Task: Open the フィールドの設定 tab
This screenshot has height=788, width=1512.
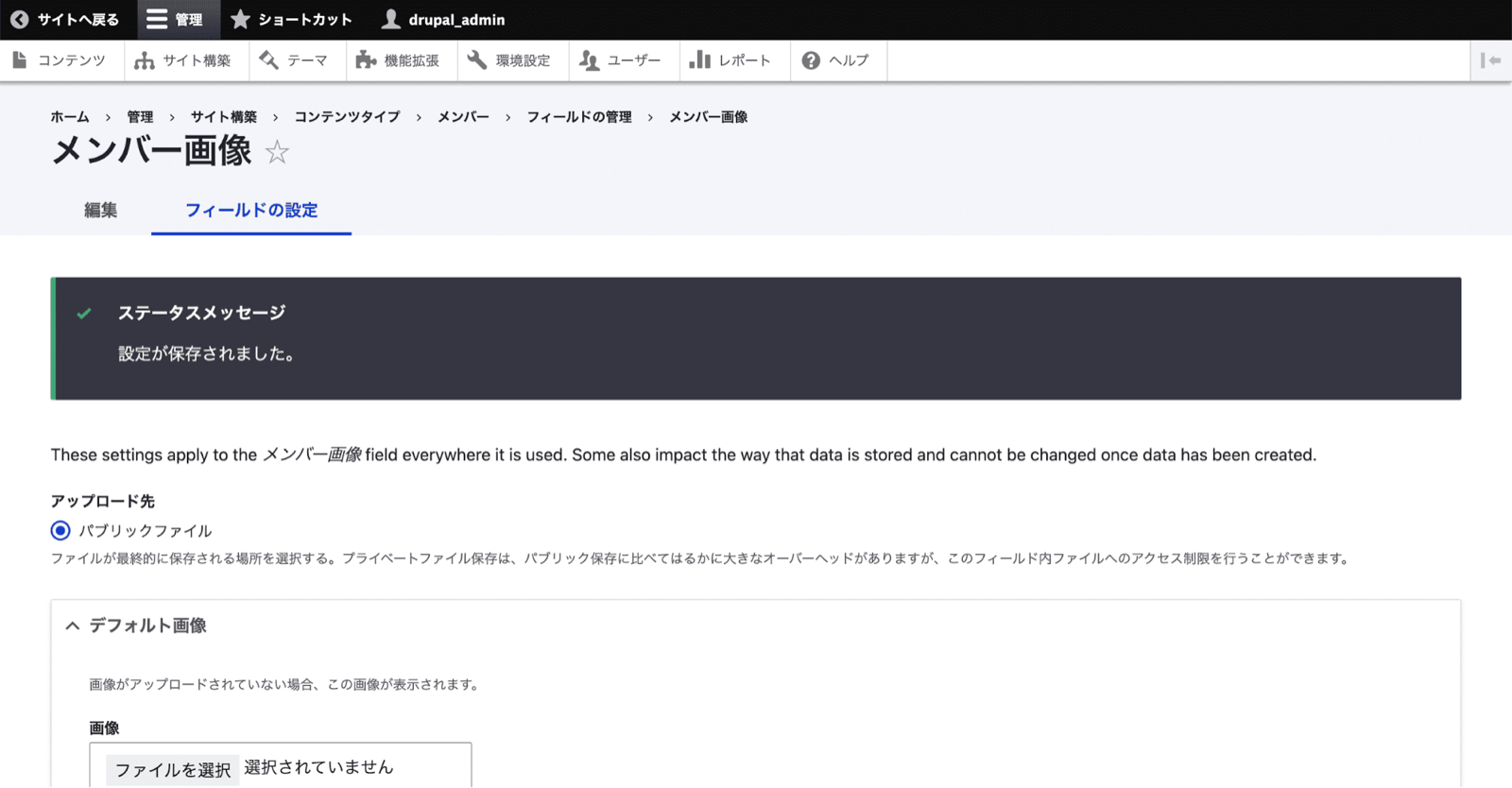Action: pyautogui.click(x=251, y=210)
